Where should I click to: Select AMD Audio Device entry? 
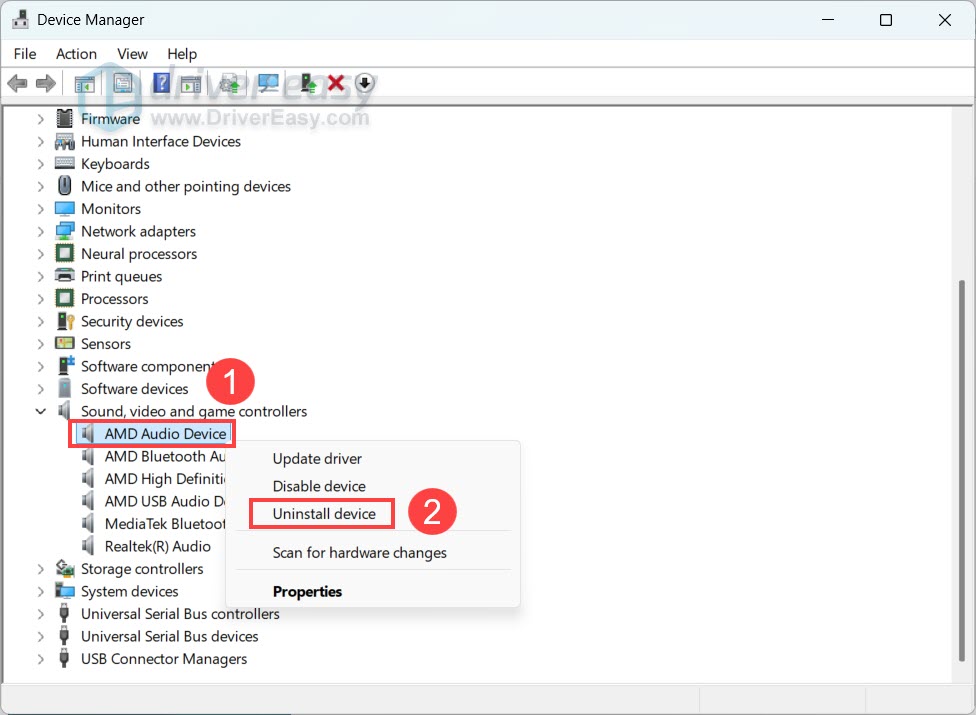pos(165,434)
